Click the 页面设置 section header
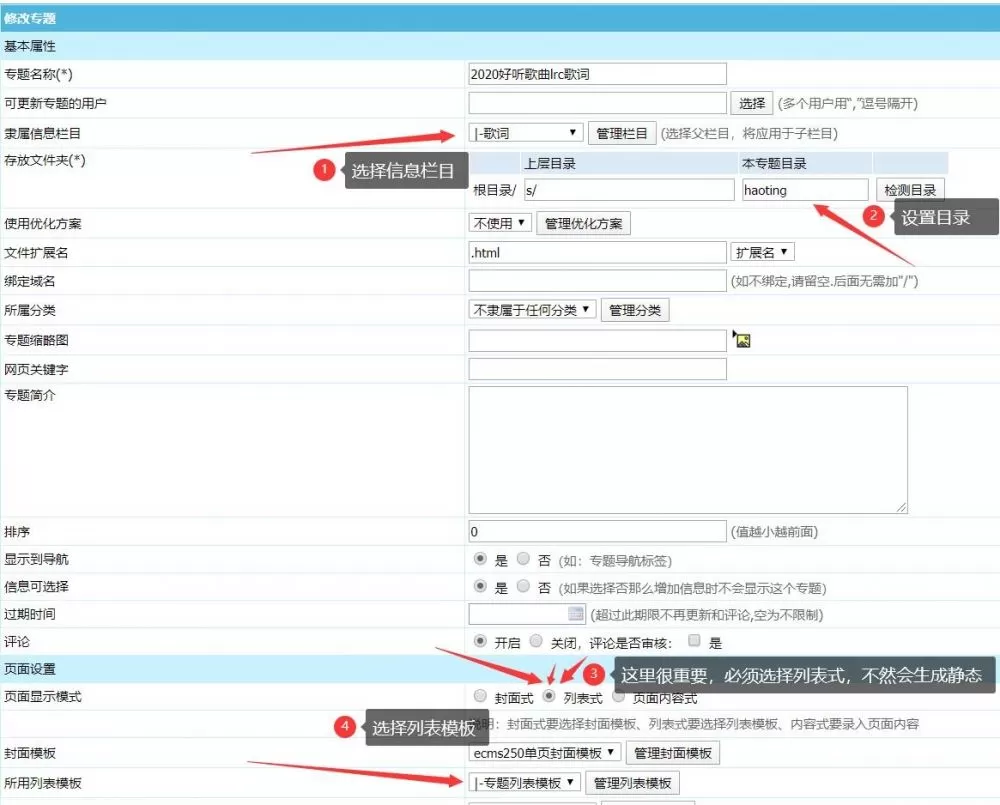This screenshot has height=805, width=1000. (30, 669)
